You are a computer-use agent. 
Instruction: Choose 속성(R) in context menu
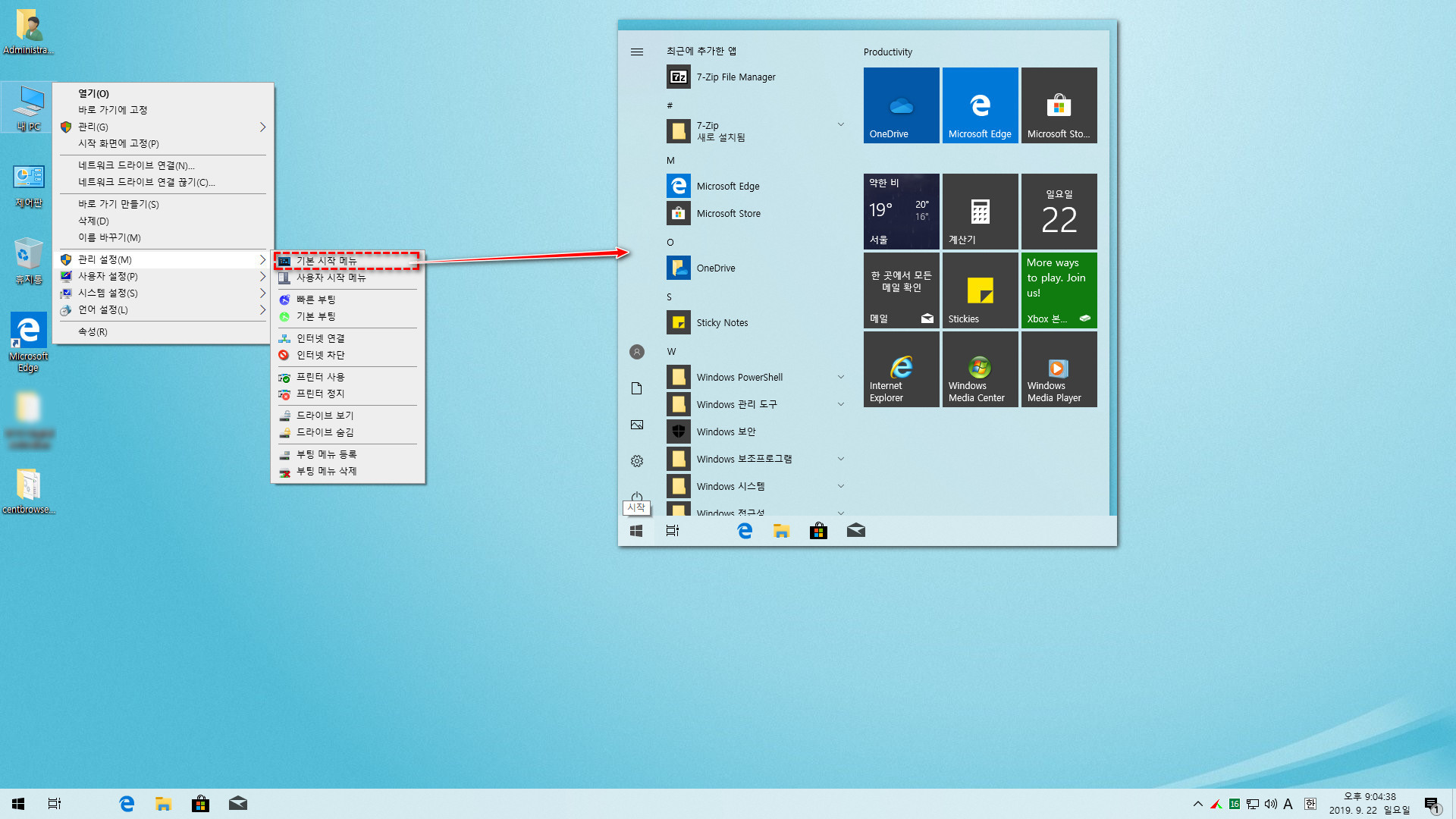163,331
